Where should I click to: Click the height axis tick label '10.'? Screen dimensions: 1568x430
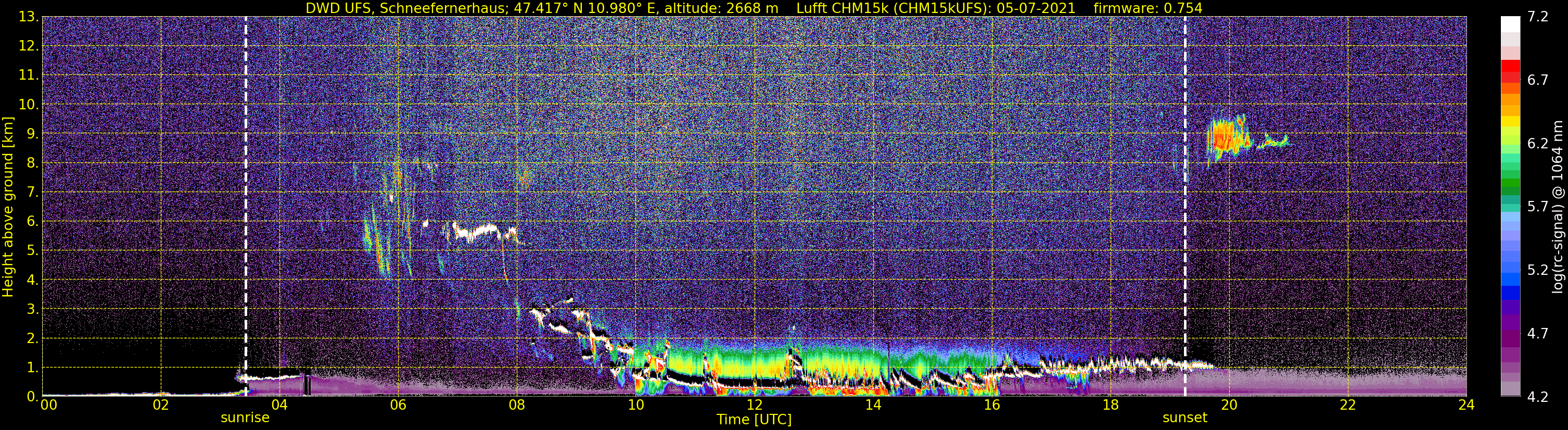pos(29,105)
